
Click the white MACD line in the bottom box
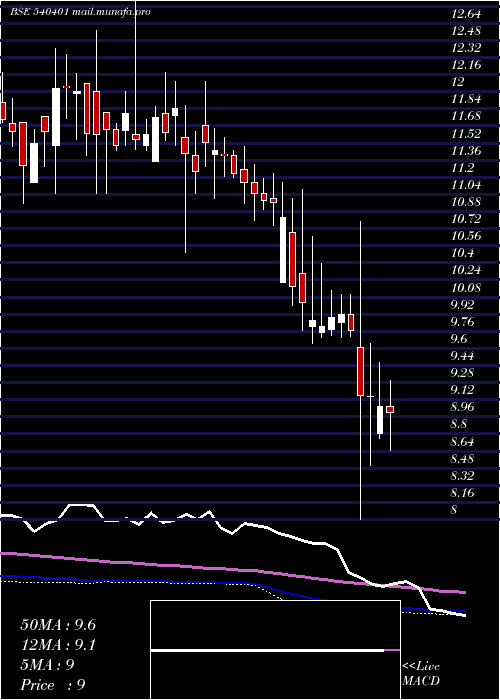(267, 650)
